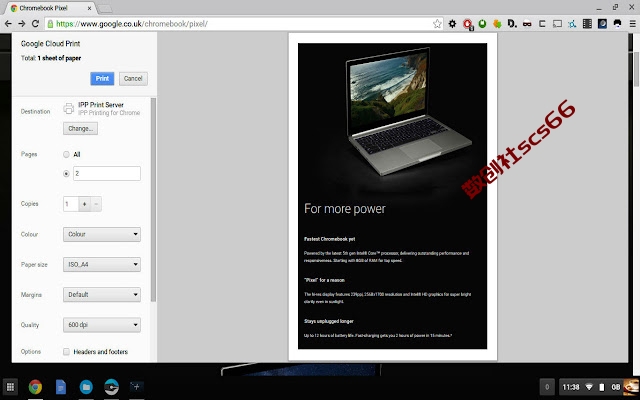
Task: Launch Google Chrome from the shelf
Action: tap(35, 387)
